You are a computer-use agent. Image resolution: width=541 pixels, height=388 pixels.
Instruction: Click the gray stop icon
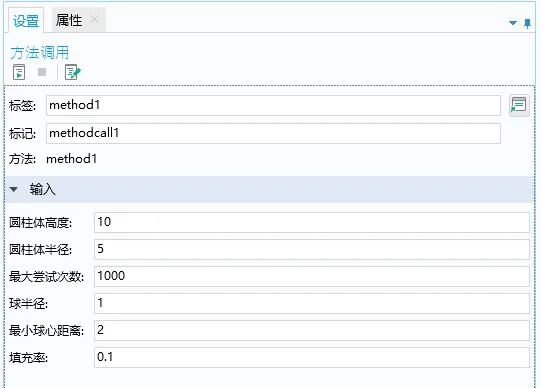point(42,72)
